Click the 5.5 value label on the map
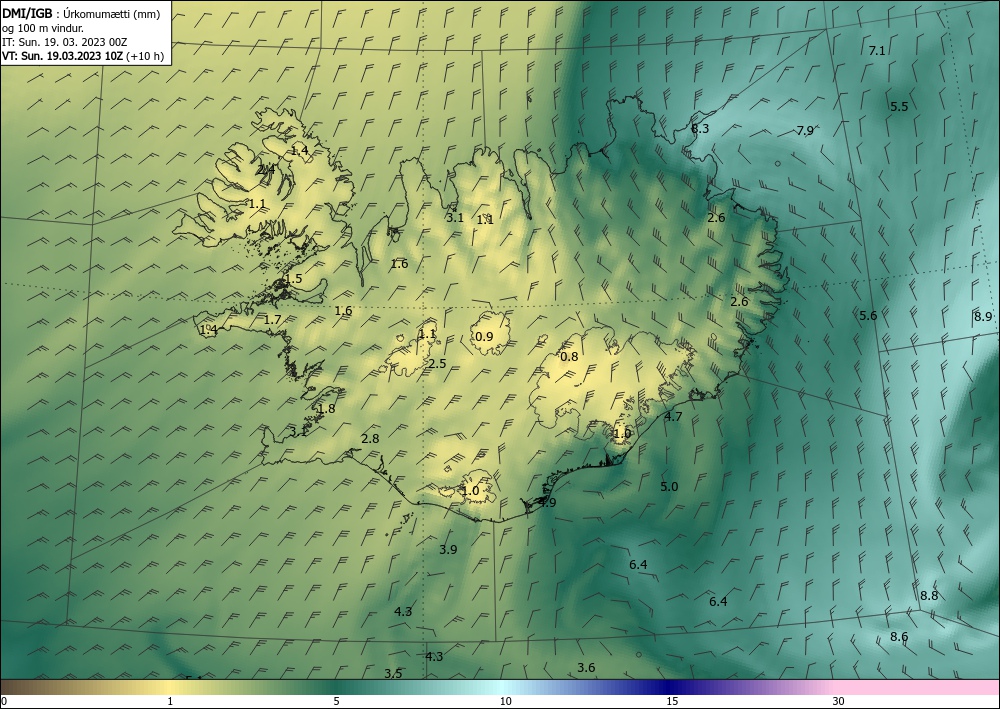The width and height of the screenshot is (1000, 709). pos(899,106)
